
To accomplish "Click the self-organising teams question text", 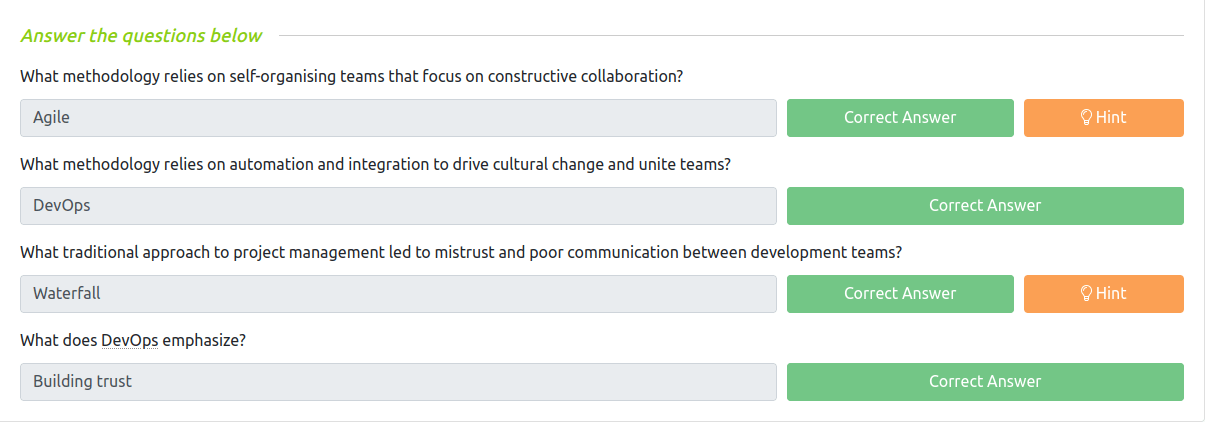I will (x=351, y=76).
